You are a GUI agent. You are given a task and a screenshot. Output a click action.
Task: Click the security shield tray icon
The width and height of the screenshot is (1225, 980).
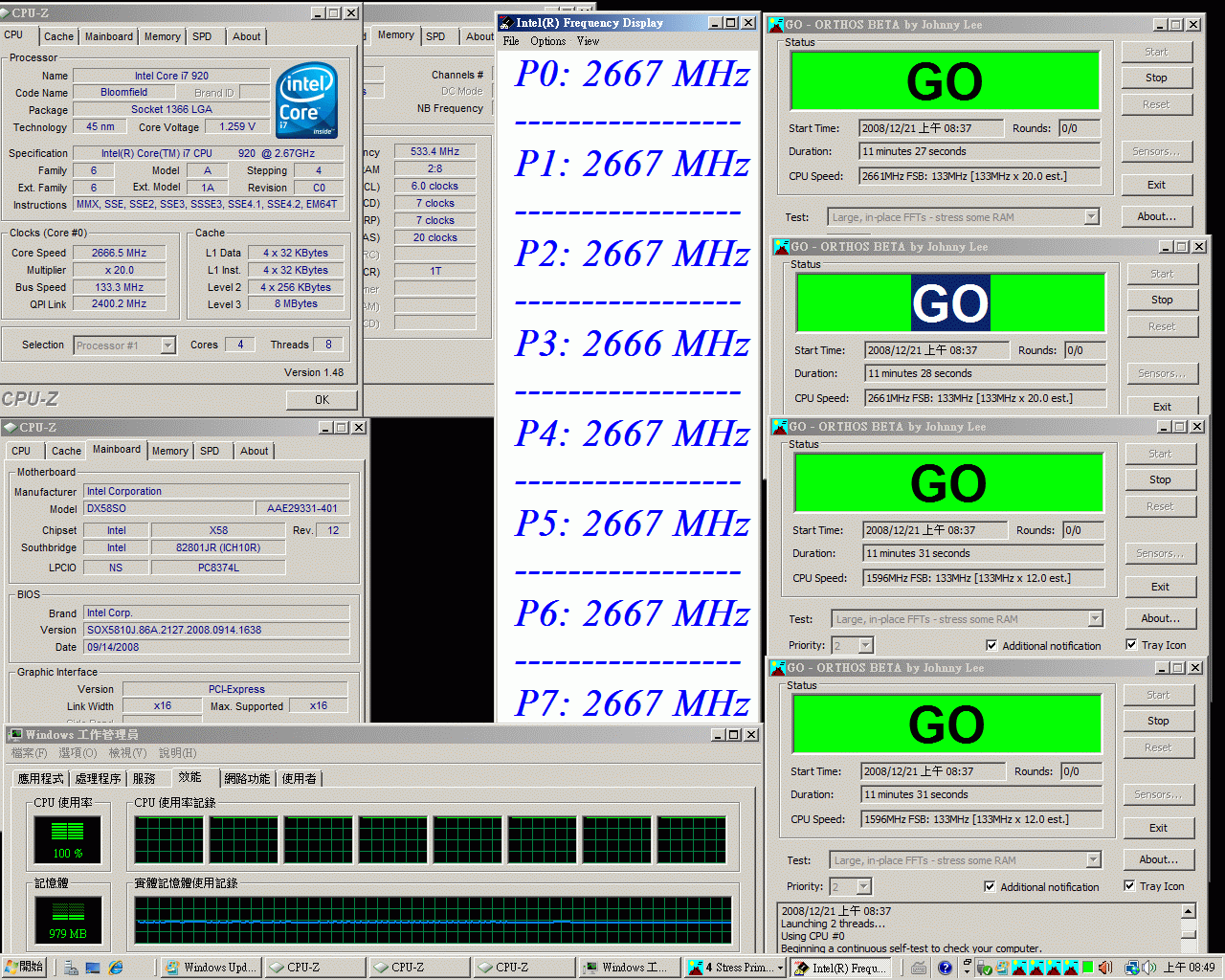click(x=984, y=969)
